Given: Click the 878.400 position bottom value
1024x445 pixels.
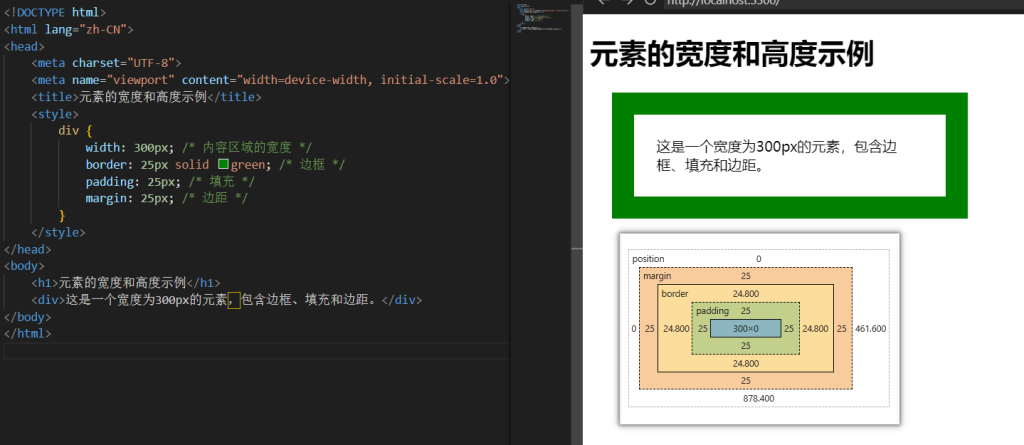Looking at the screenshot, I should pos(758,398).
